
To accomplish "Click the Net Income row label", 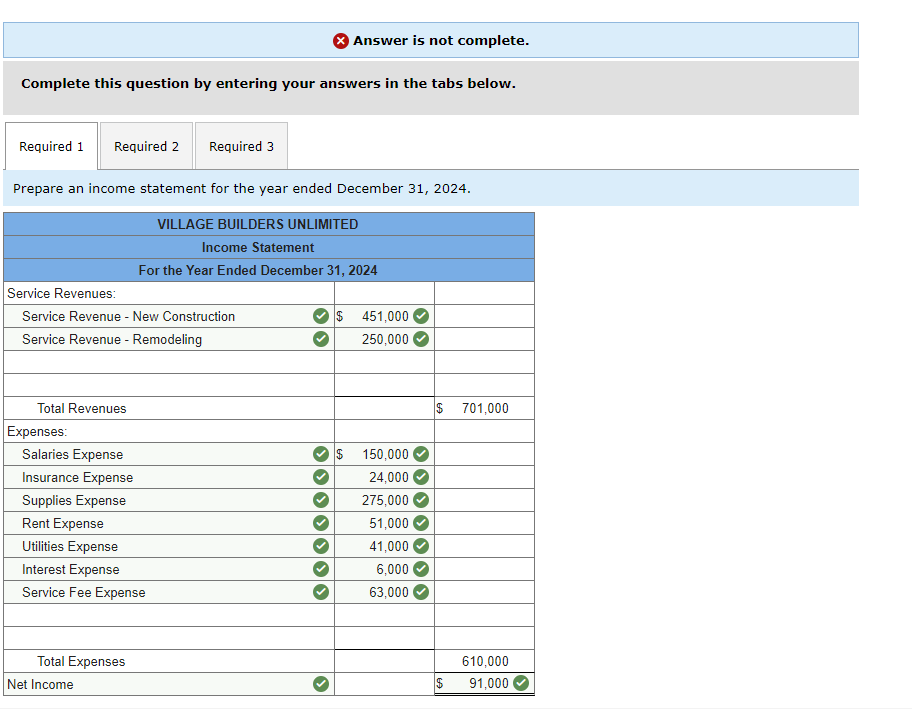I will (40, 684).
